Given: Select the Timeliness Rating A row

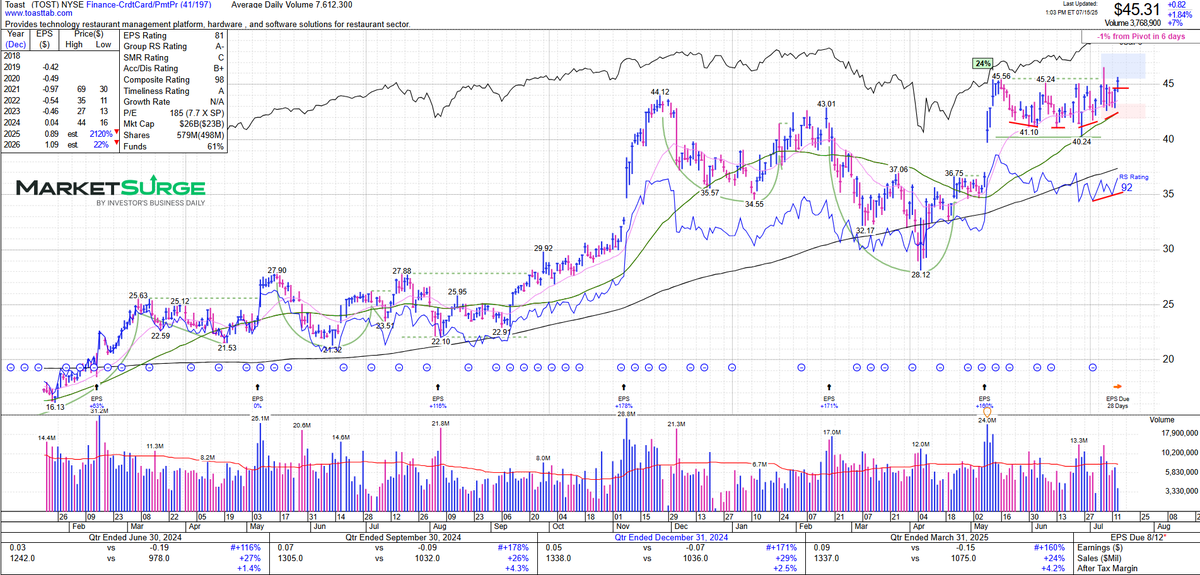Looking at the screenshot, I should click(175, 91).
